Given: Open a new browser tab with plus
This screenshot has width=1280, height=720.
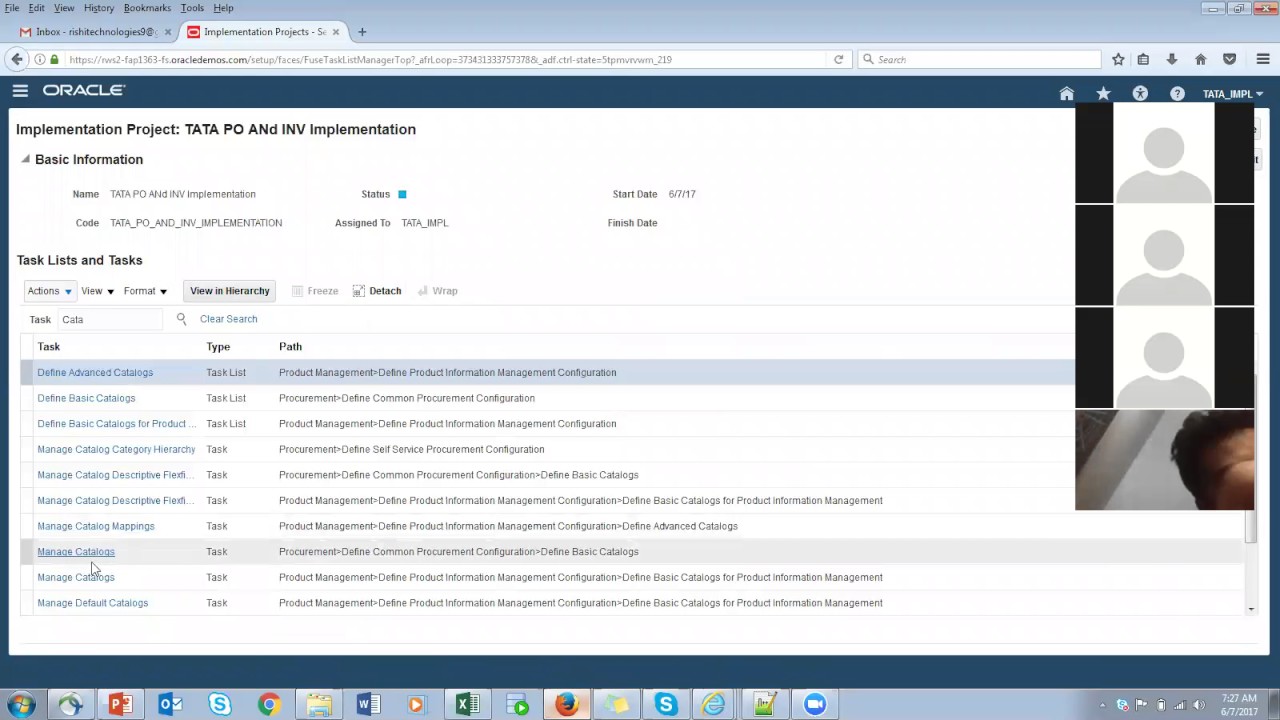Looking at the screenshot, I should click(x=362, y=32).
